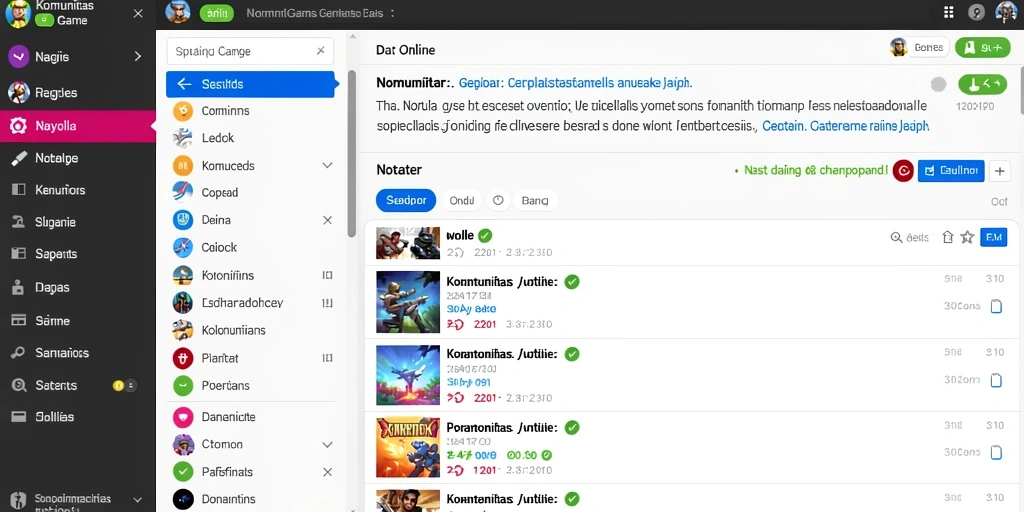This screenshot has height=512, width=1024.
Task: Click the clock icon tab
Action: click(x=498, y=200)
